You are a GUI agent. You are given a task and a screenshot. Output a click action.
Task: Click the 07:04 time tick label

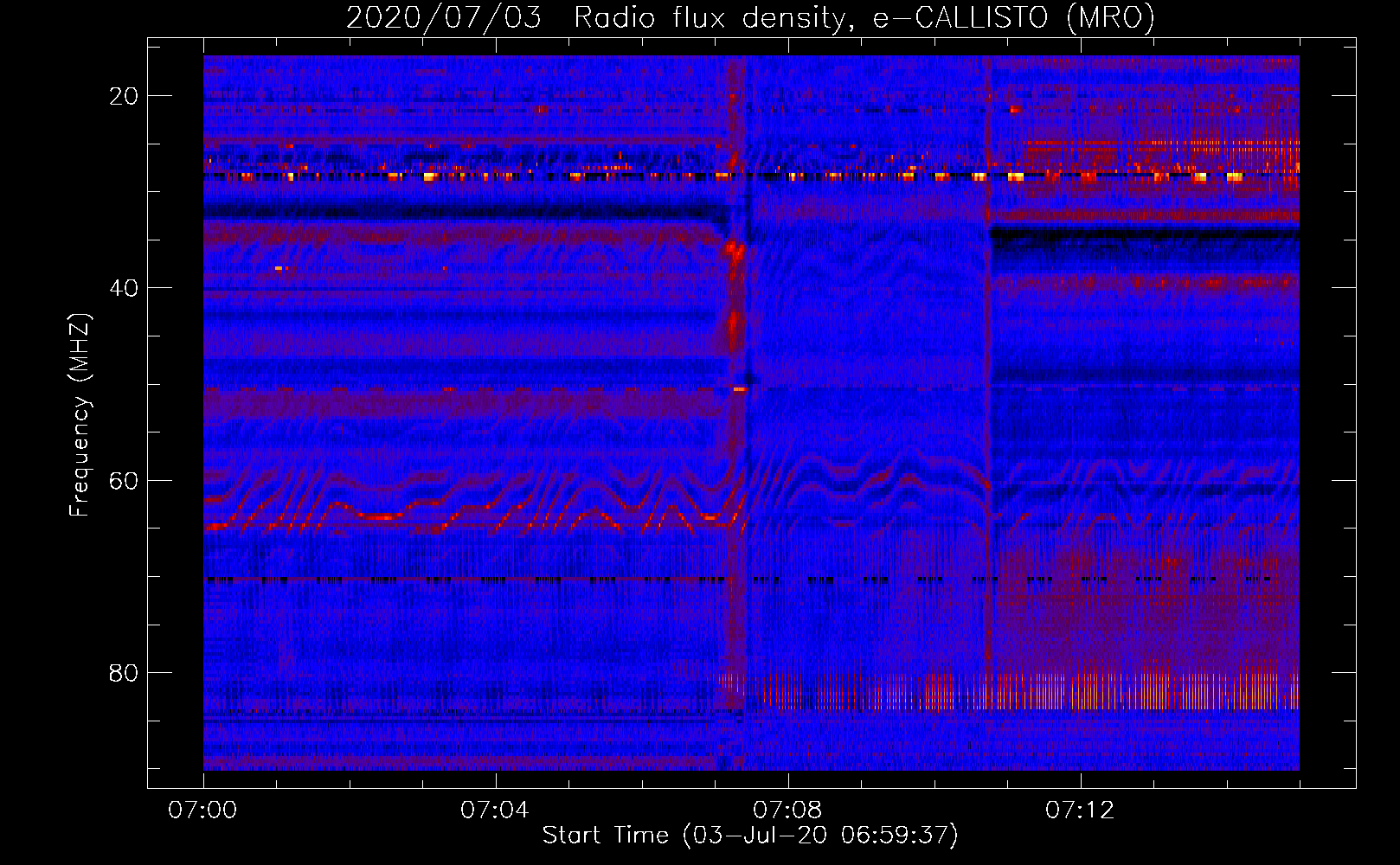495,810
